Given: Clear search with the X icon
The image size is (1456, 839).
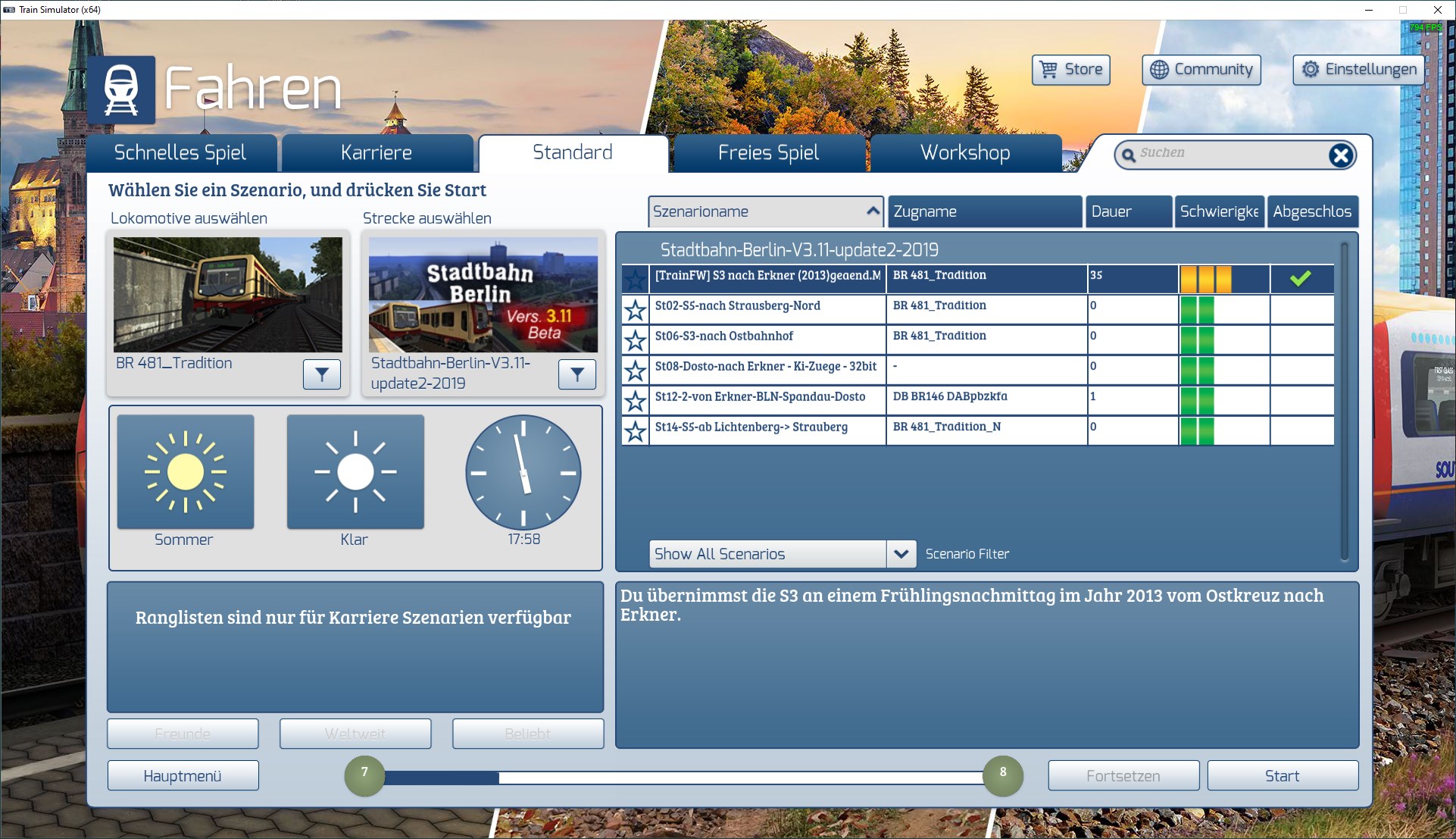Looking at the screenshot, I should tap(1340, 155).
